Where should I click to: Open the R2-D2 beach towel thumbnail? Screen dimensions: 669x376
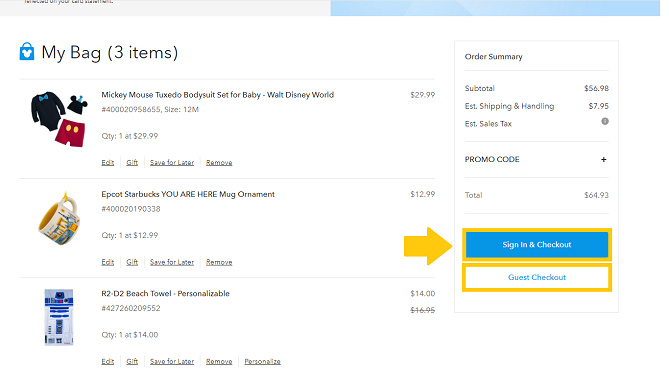tap(59, 317)
